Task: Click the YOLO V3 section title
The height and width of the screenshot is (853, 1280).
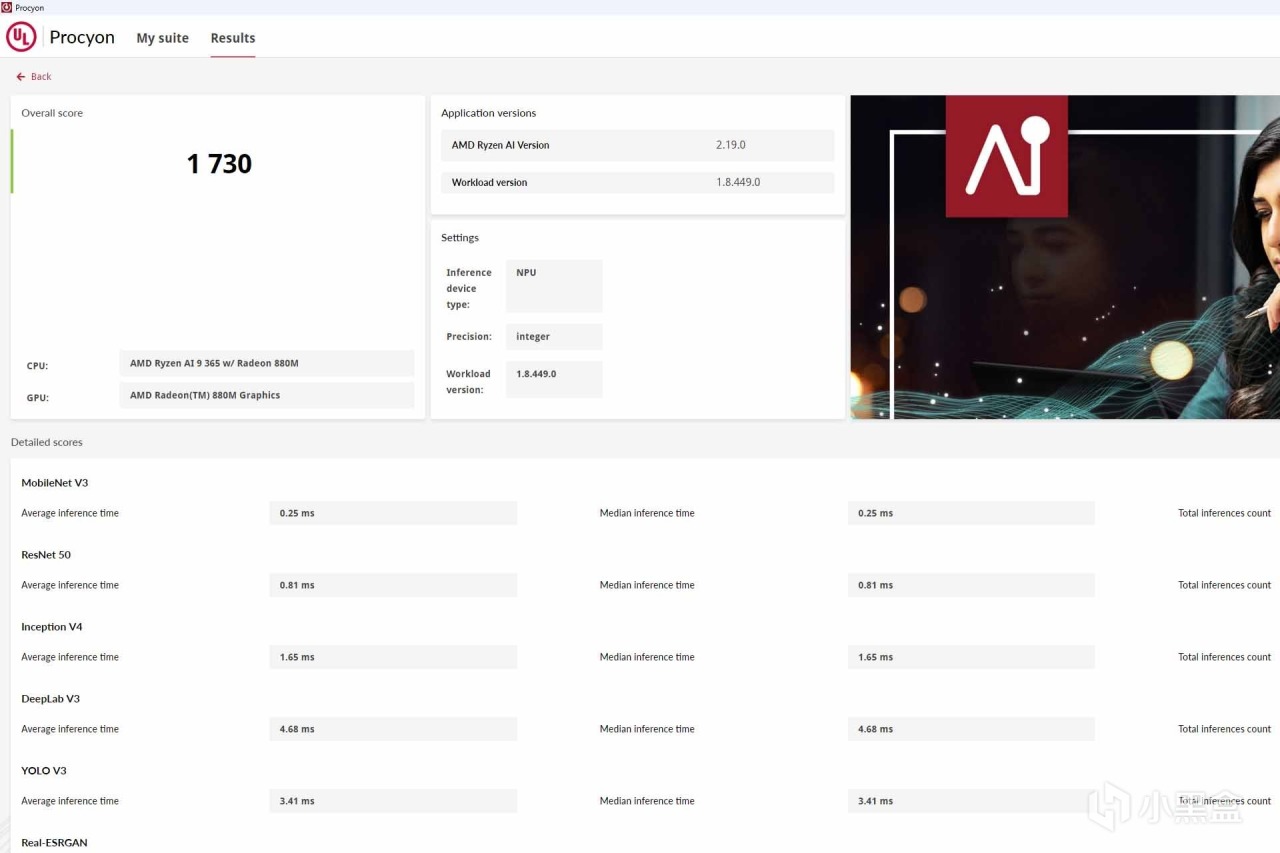Action: pyautogui.click(x=44, y=771)
